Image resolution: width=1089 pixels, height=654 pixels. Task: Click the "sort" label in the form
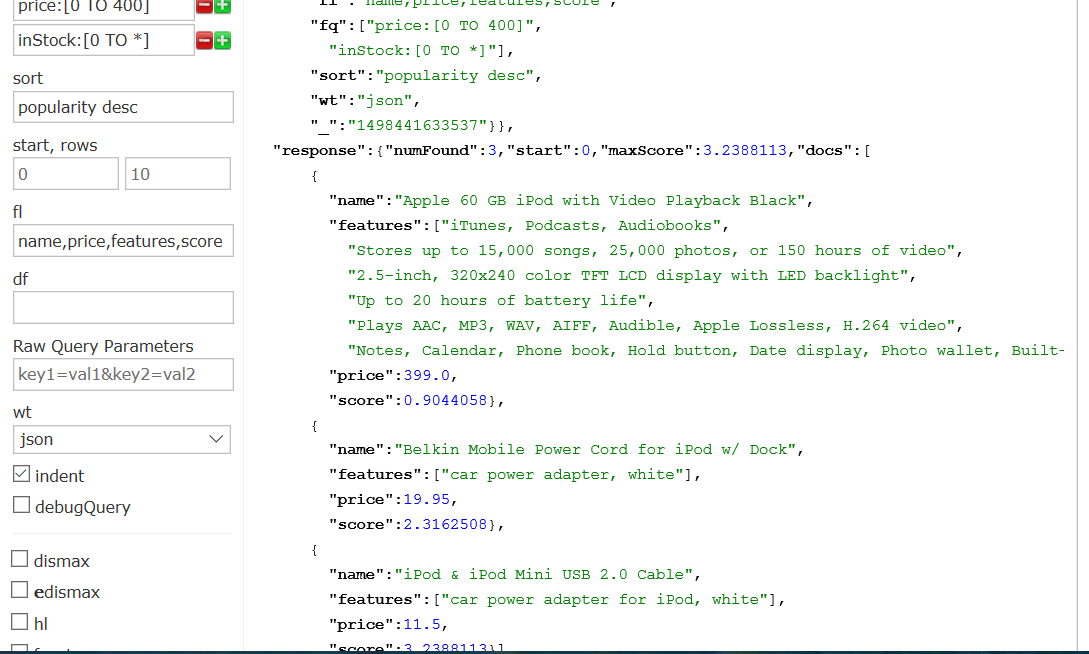(28, 78)
